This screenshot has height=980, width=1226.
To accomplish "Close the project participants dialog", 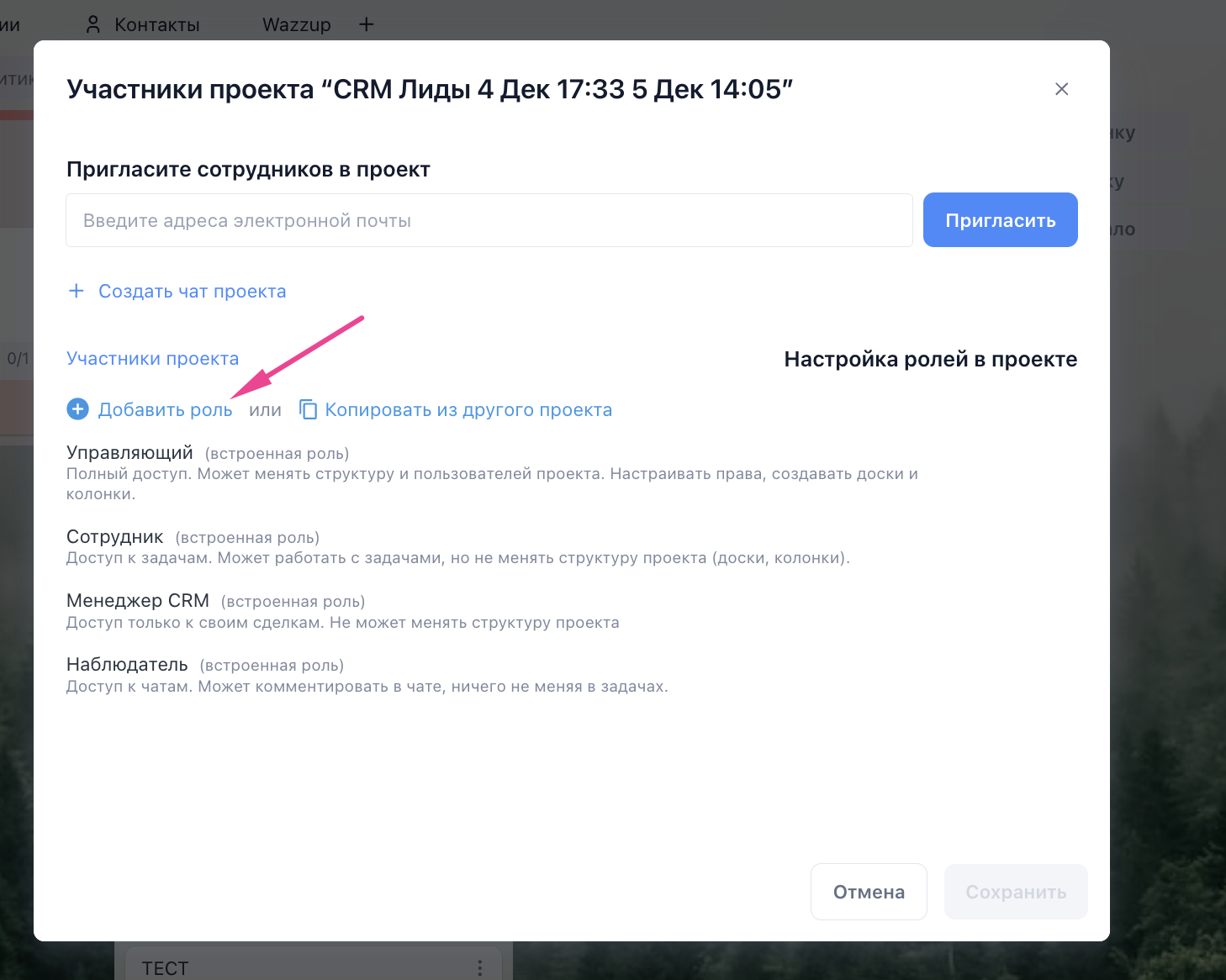I will (1061, 89).
